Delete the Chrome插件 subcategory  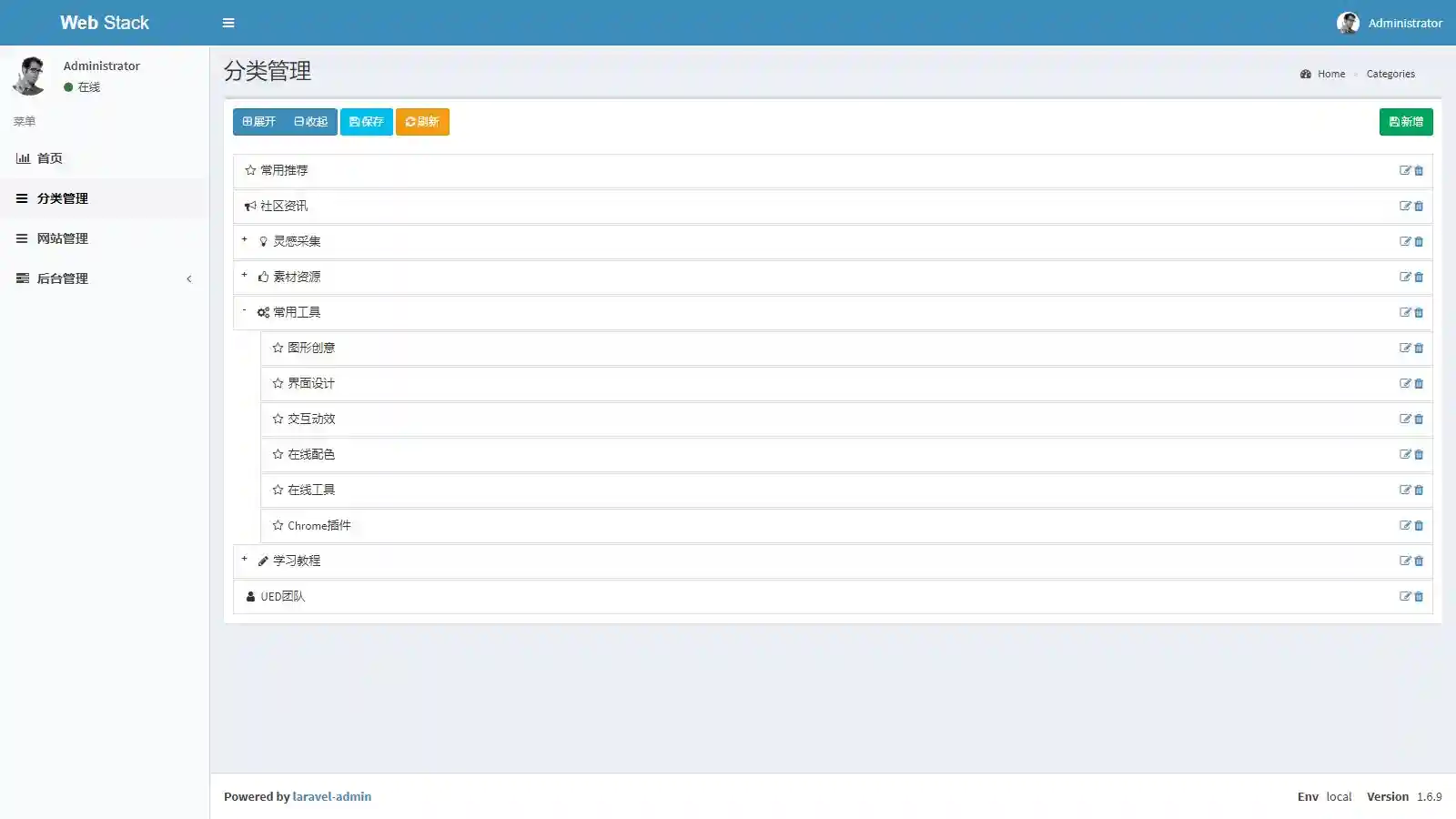(1419, 525)
